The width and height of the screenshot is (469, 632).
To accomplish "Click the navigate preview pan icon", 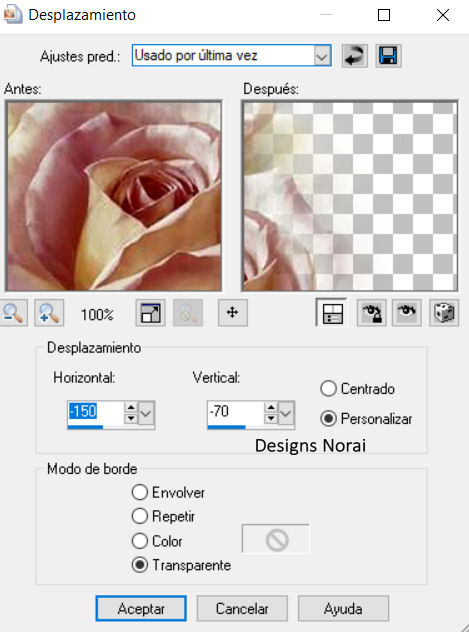I will (x=232, y=313).
